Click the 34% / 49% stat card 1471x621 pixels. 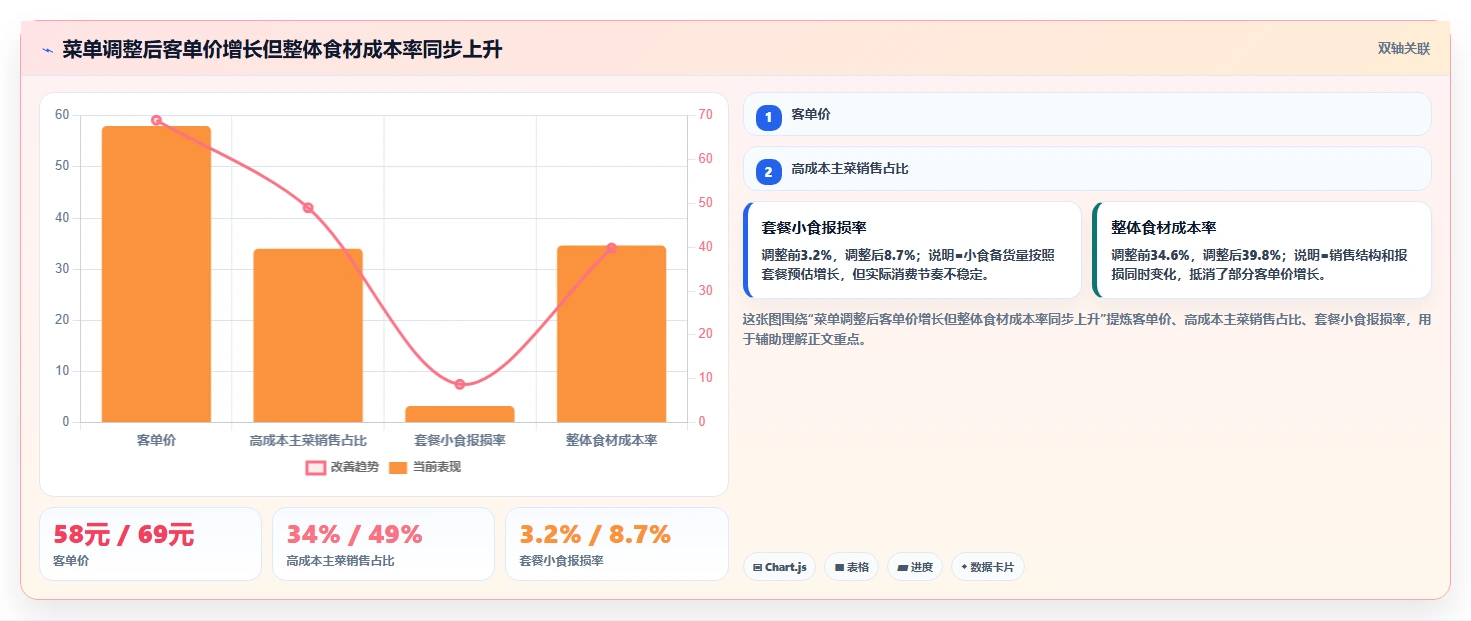tap(383, 544)
